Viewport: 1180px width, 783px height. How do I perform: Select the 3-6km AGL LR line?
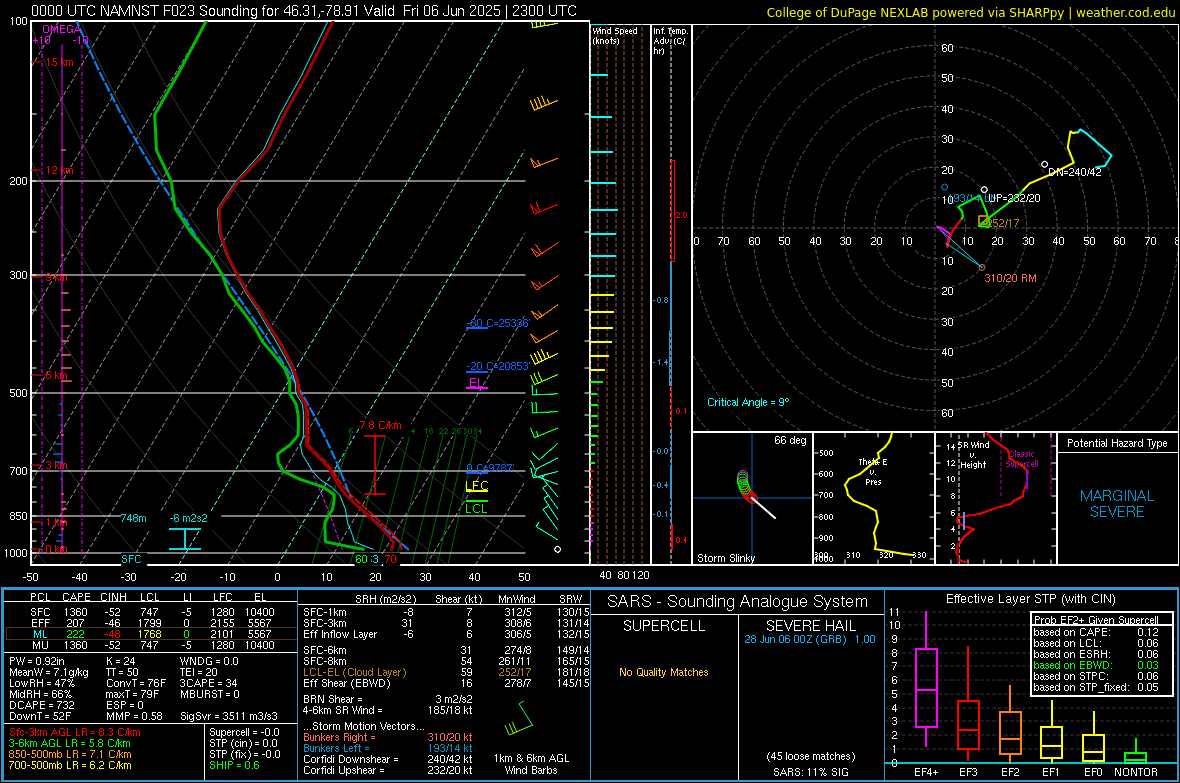68,743
